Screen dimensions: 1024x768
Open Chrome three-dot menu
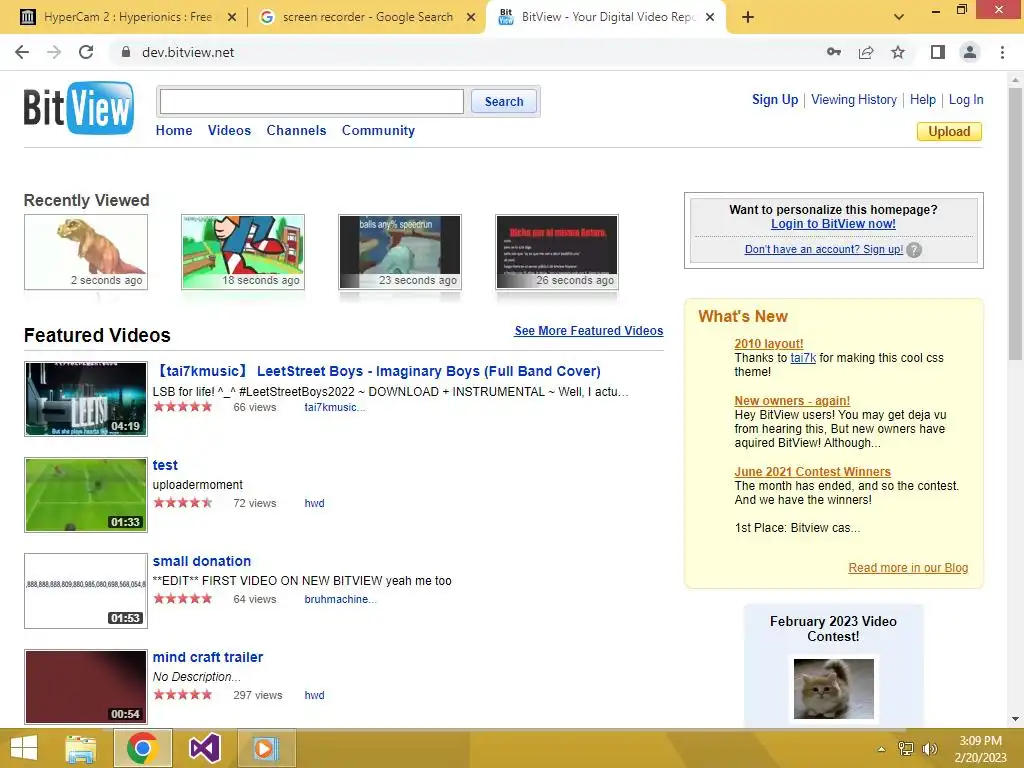tap(1002, 52)
